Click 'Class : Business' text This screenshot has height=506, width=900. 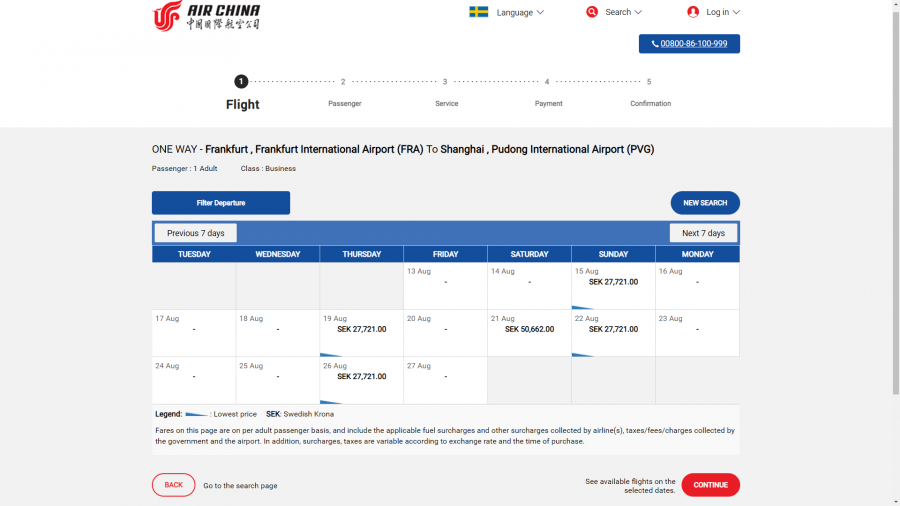[x=268, y=169]
